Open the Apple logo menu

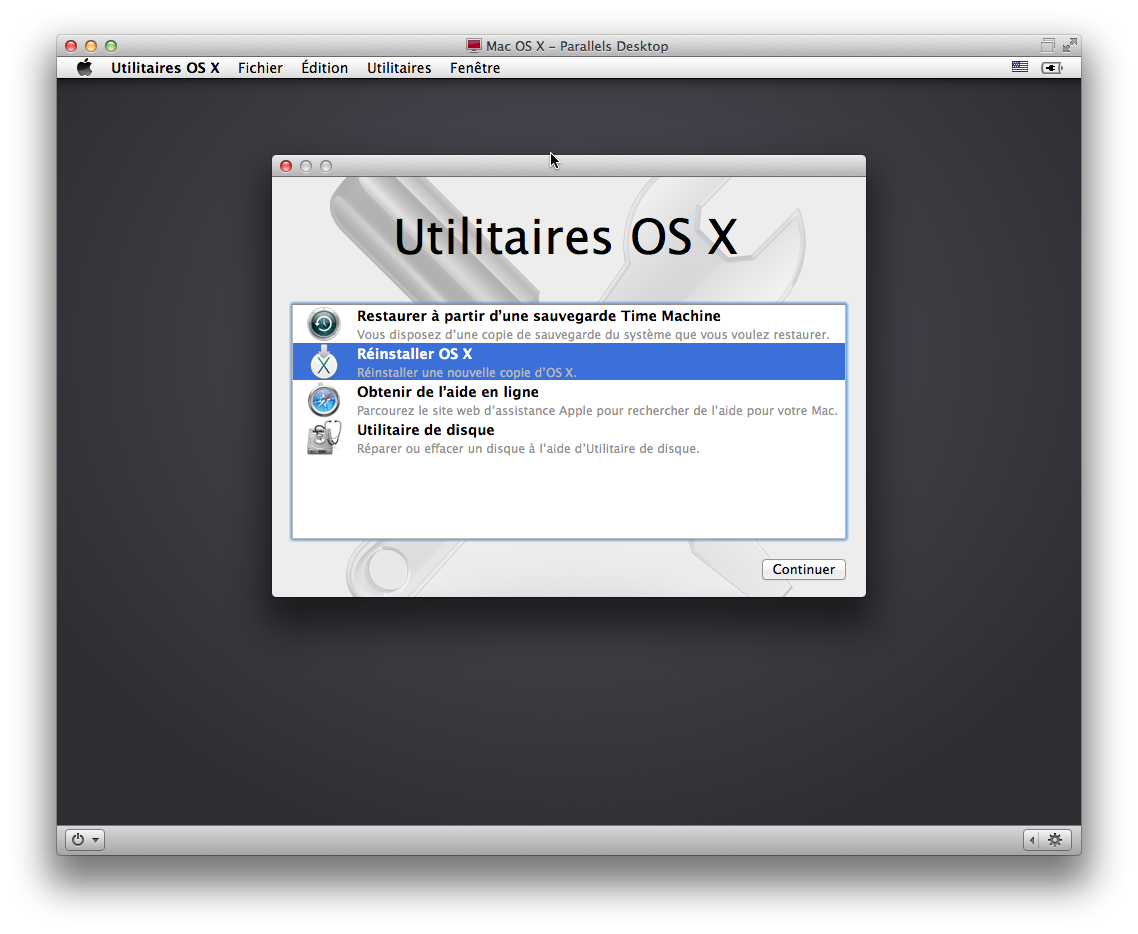coord(85,68)
